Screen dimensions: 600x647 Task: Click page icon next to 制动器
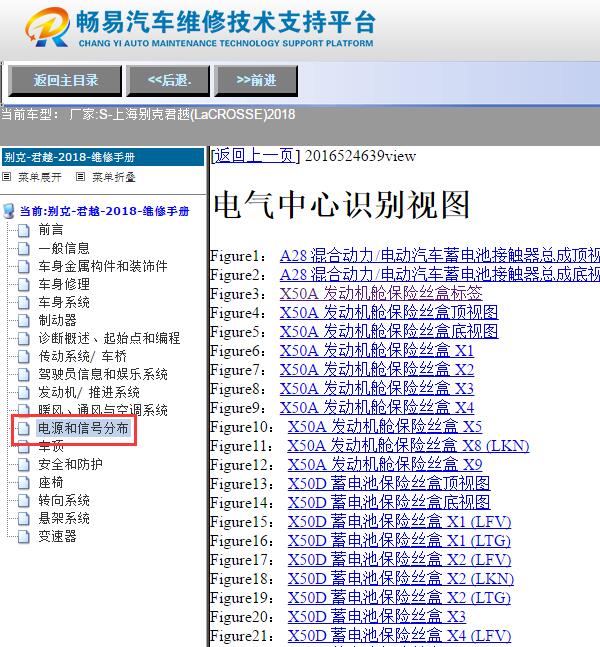point(24,320)
